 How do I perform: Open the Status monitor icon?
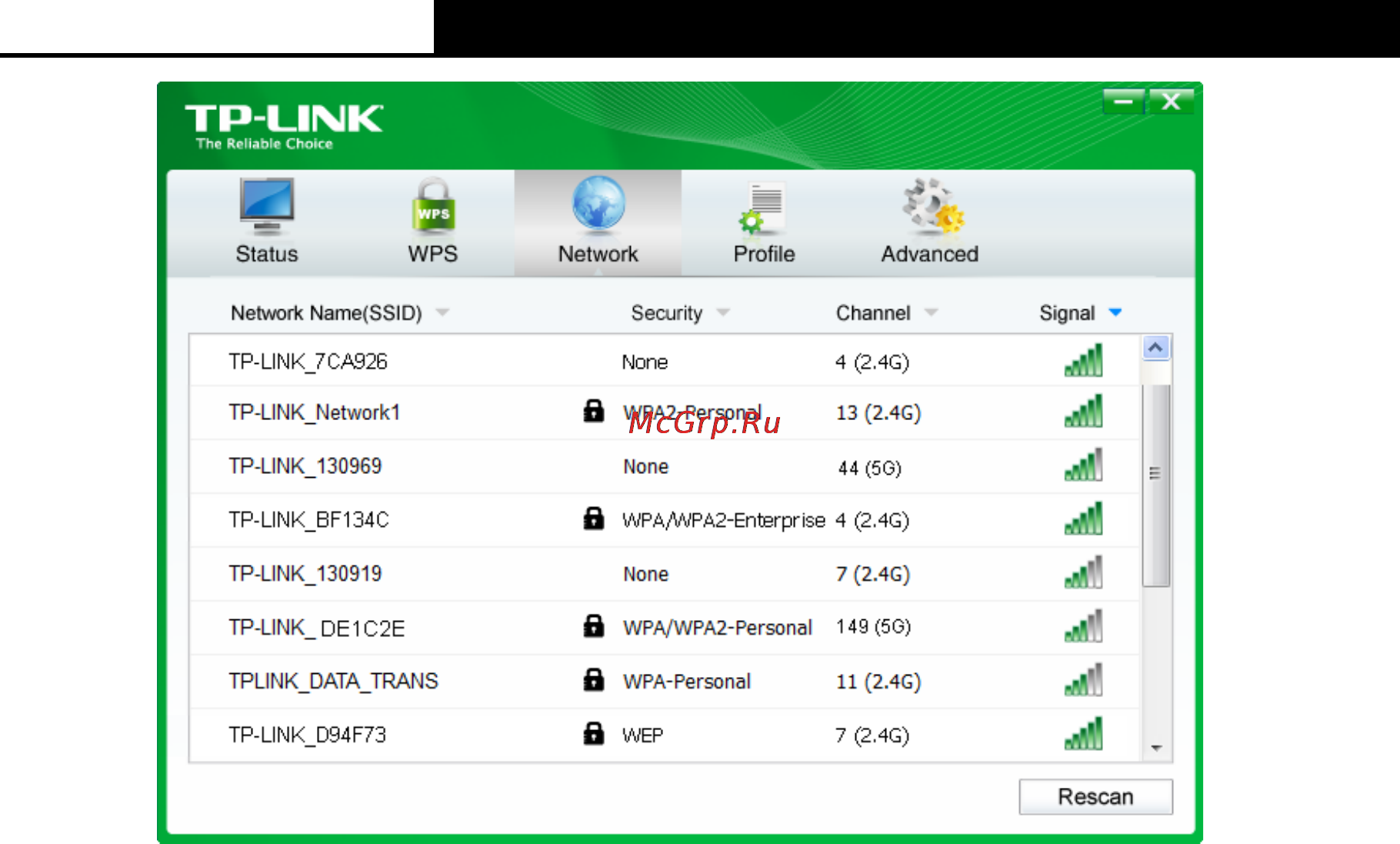pos(266,206)
